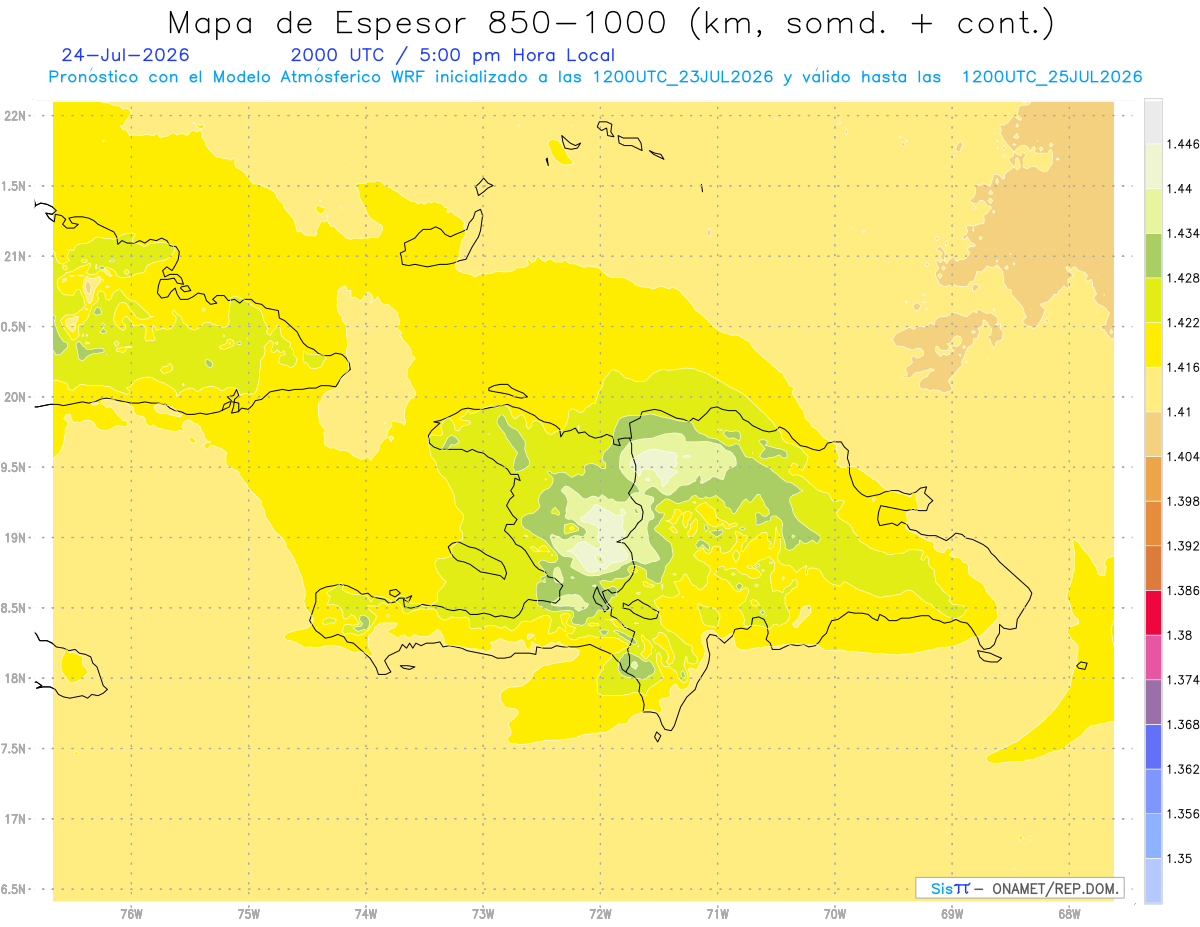Click the 72W longitude label
Image resolution: width=1200 pixels, height=927 pixels.
coord(600,913)
